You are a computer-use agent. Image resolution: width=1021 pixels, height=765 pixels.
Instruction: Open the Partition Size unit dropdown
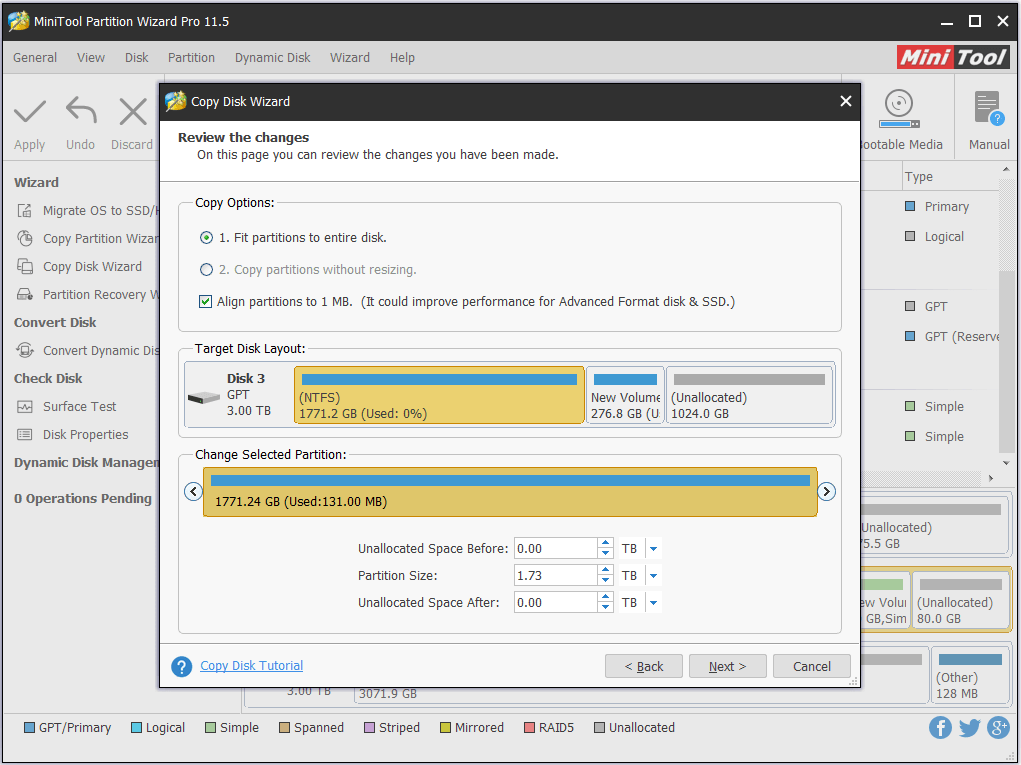[x=654, y=575]
